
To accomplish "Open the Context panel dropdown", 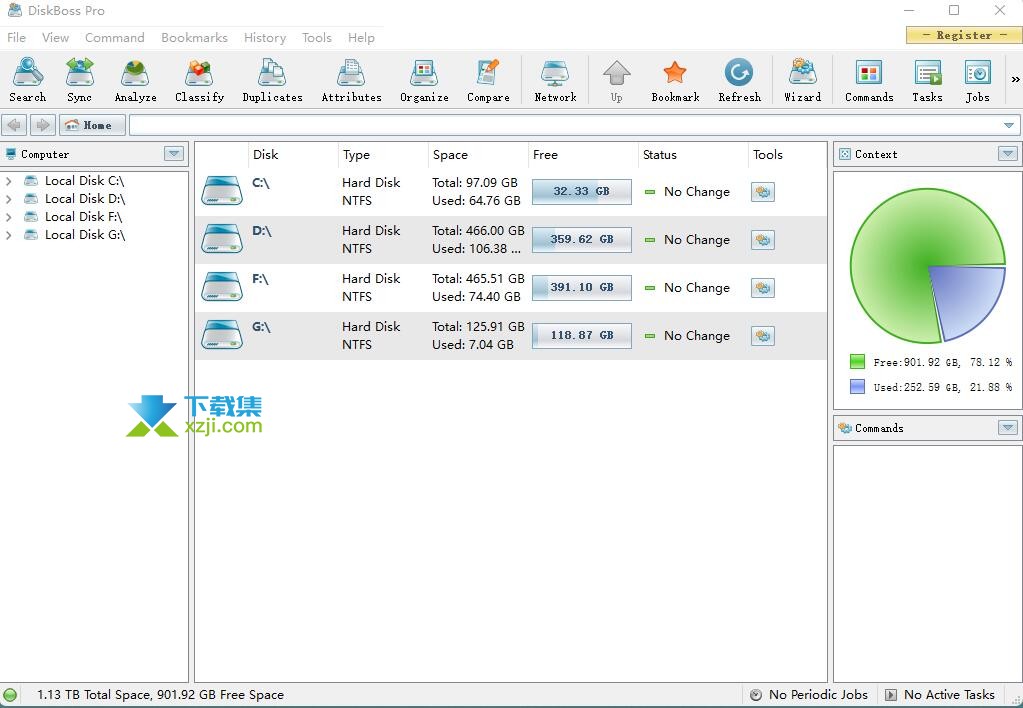I will pyautogui.click(x=1007, y=154).
